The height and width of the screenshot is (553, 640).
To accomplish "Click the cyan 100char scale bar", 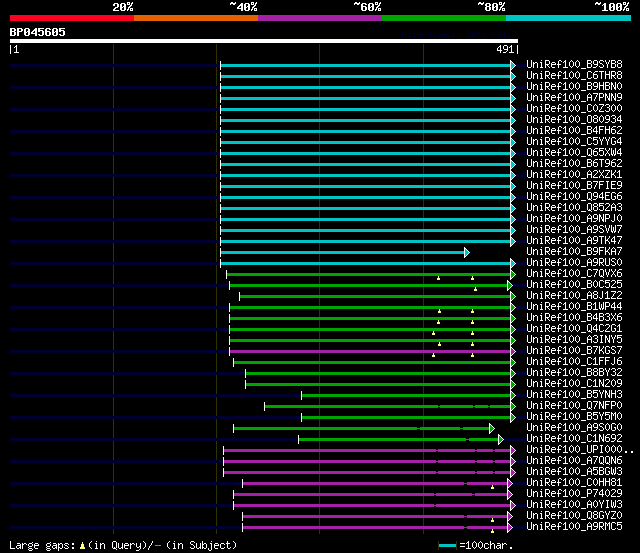I will pos(447,546).
